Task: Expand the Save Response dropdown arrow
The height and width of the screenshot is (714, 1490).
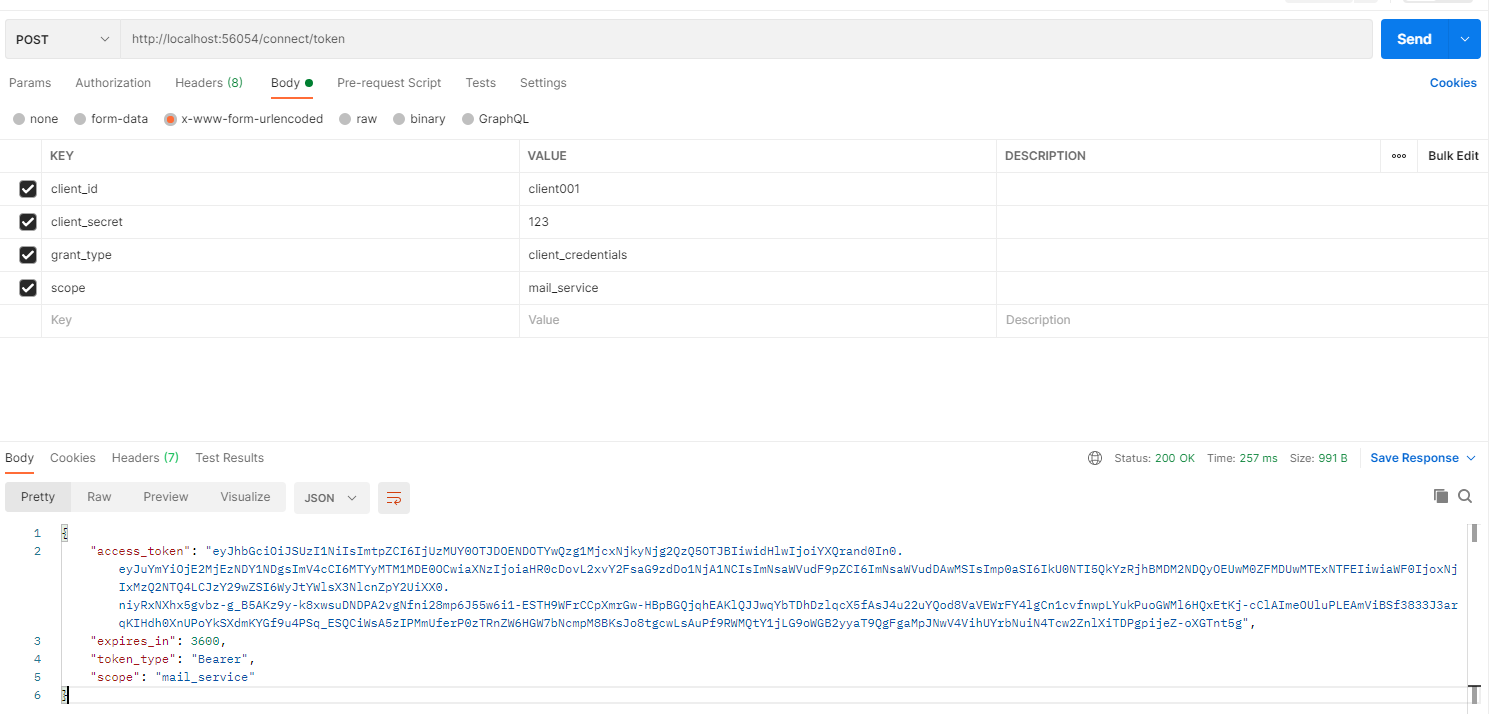Action: (1471, 458)
